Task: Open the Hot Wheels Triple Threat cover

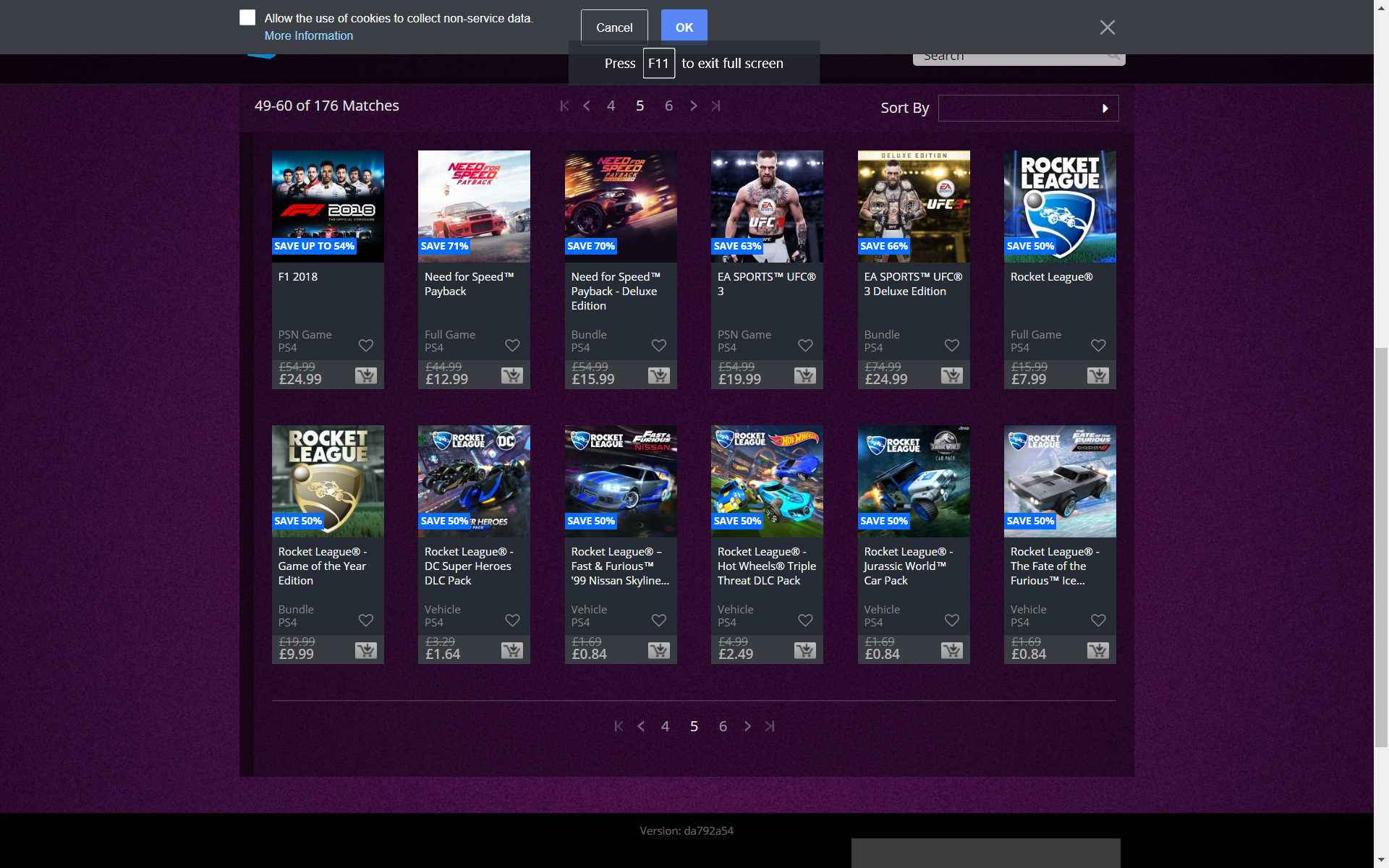Action: 767,481
